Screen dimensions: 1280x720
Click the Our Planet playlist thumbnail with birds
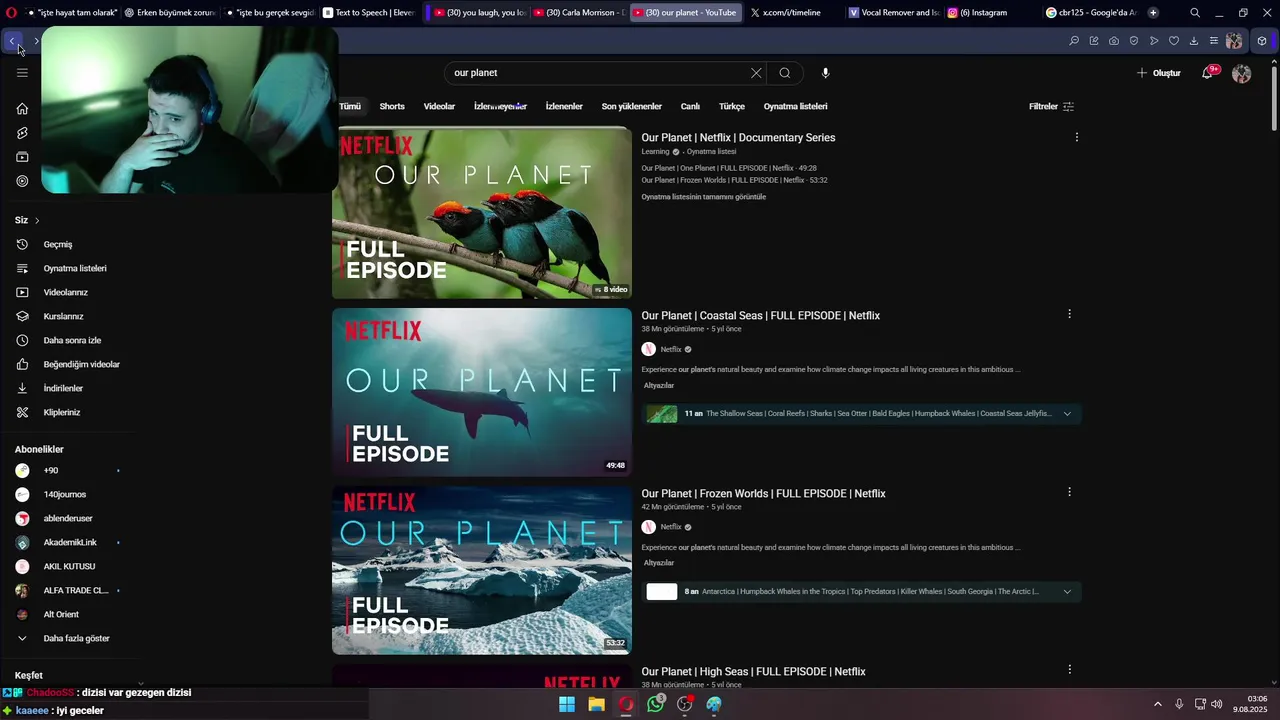coord(482,213)
